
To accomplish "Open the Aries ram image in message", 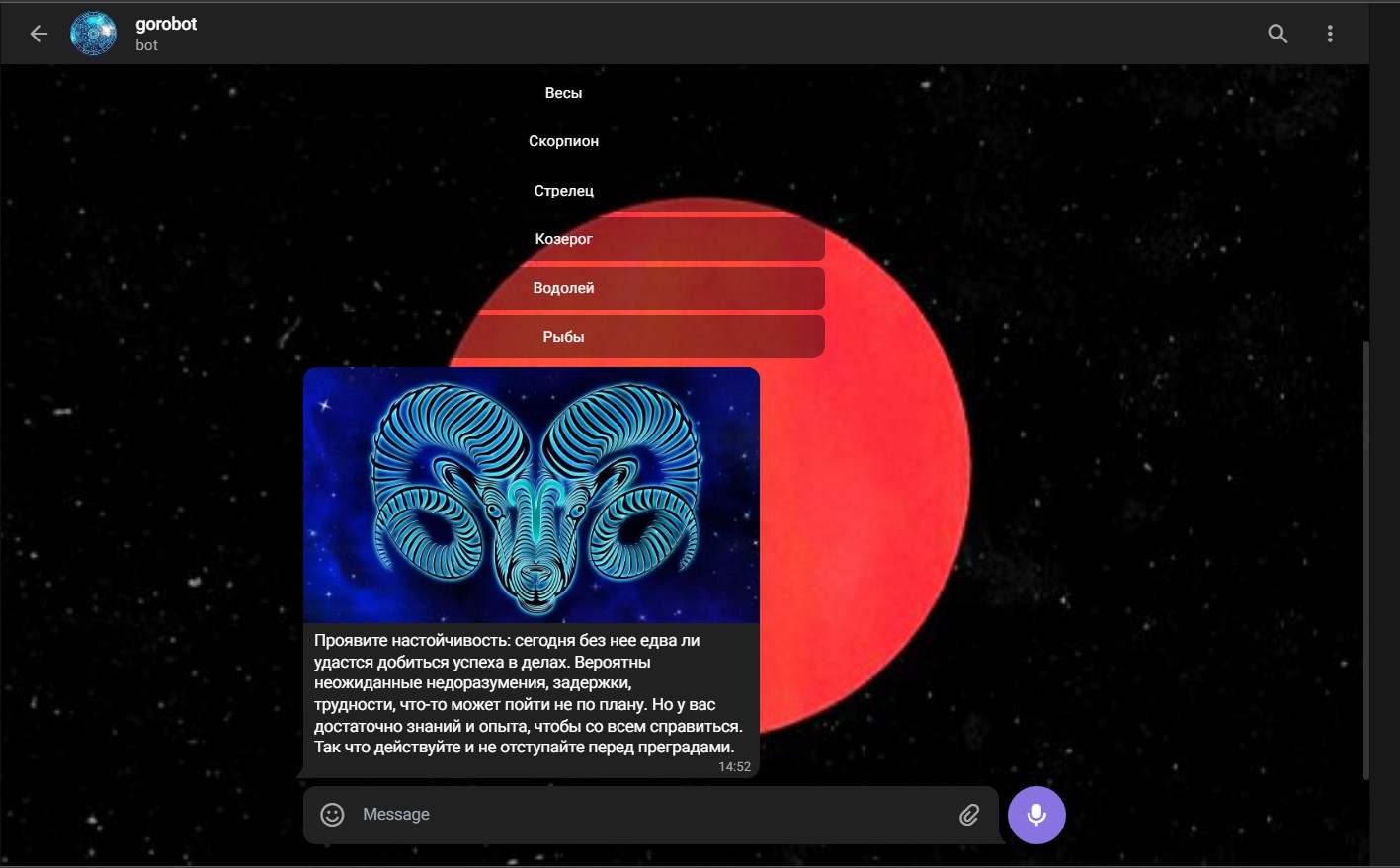I will 532,495.
